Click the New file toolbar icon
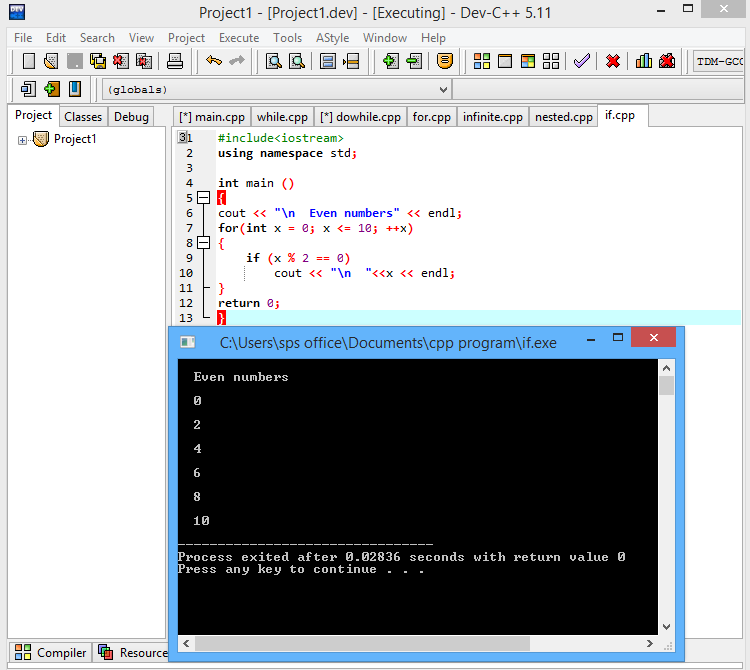Screen dimensions: 750x670 (x=29, y=61)
